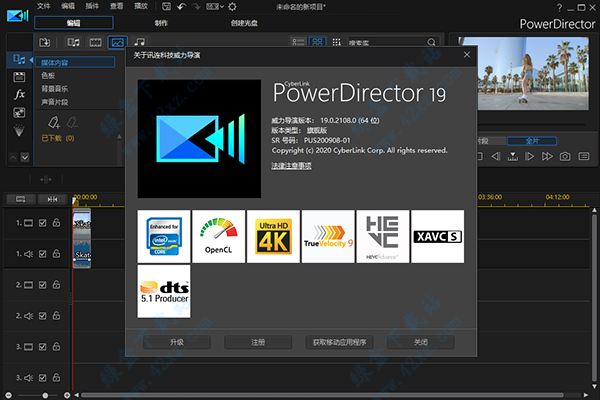Filter the library to video clips only
The height and width of the screenshot is (400, 600).
tap(95, 42)
